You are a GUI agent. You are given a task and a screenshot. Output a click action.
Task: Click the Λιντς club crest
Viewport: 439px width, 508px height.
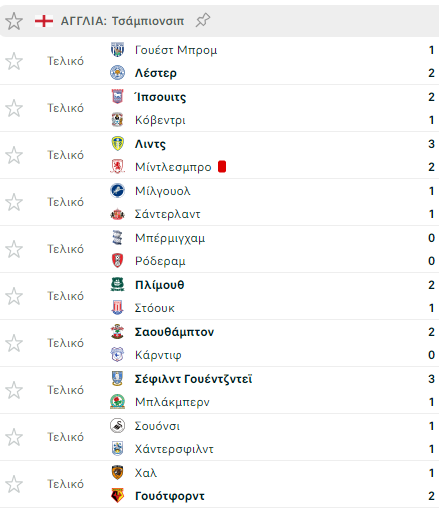117,144
